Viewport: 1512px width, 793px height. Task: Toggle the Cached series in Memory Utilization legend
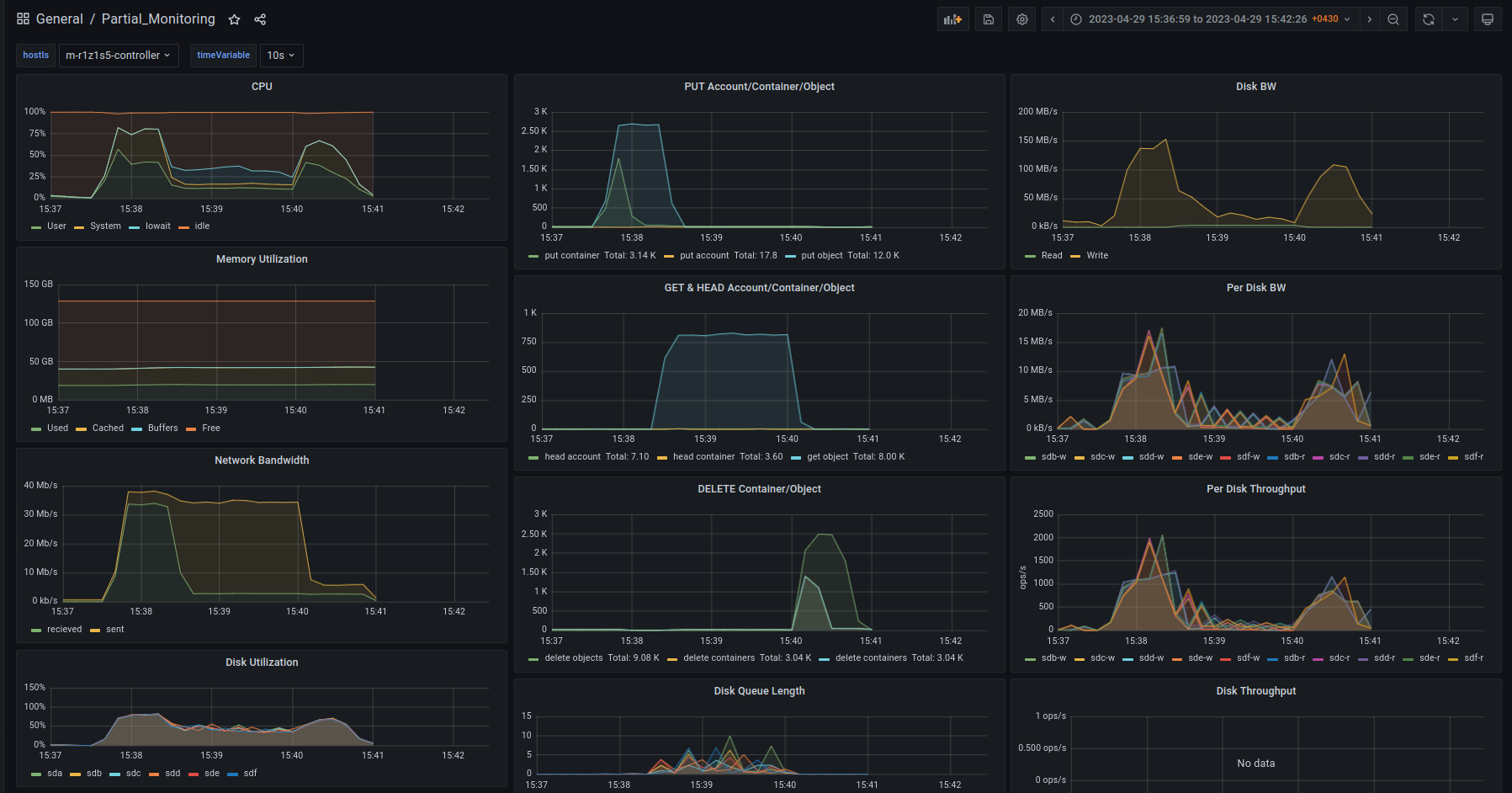108,428
